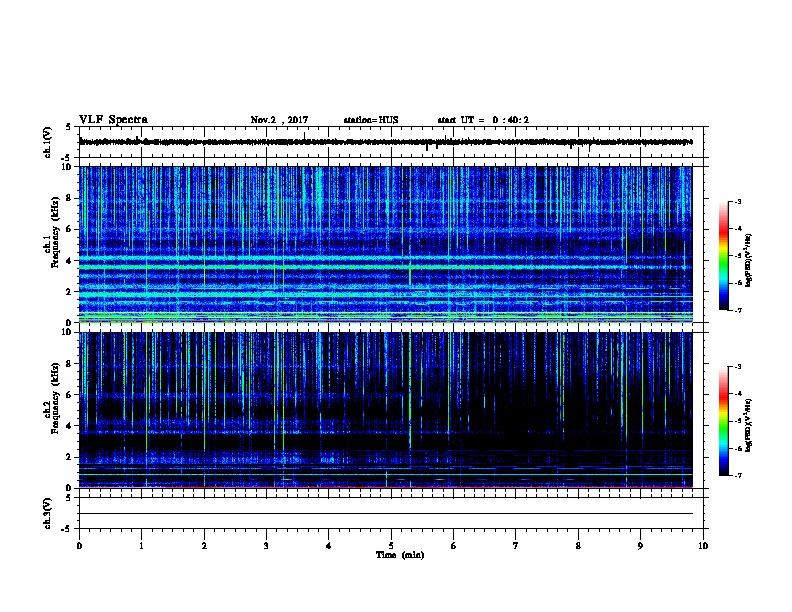Click the time axis tick label "9"
This screenshot has width=792, height=612.
(640, 546)
